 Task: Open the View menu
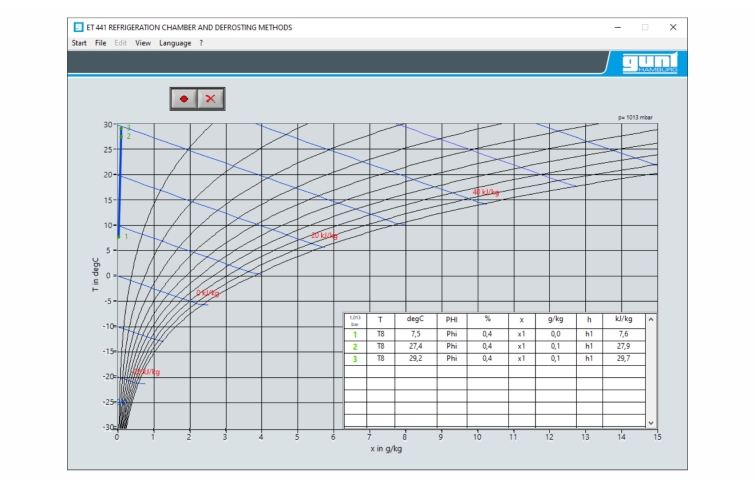(143, 43)
